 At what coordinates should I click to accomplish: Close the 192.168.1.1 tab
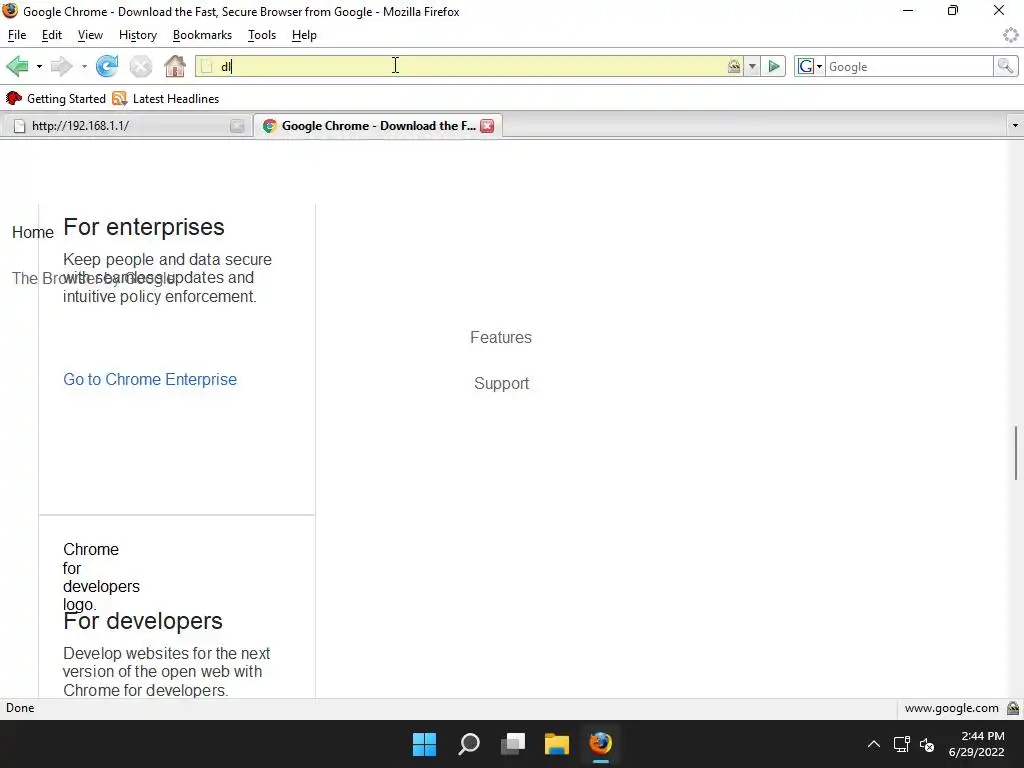(237, 126)
